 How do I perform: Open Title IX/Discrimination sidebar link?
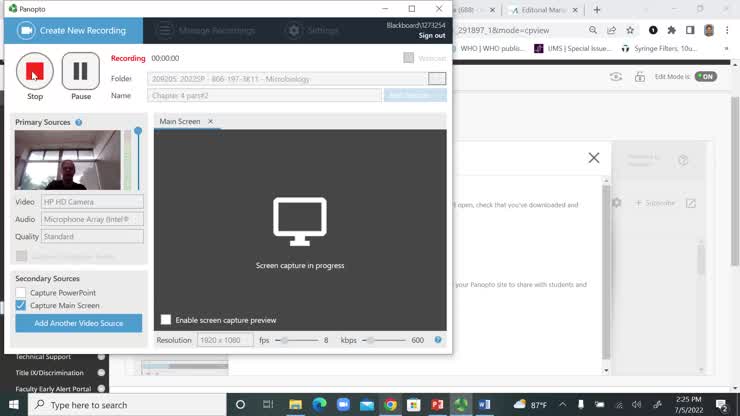tap(49, 373)
